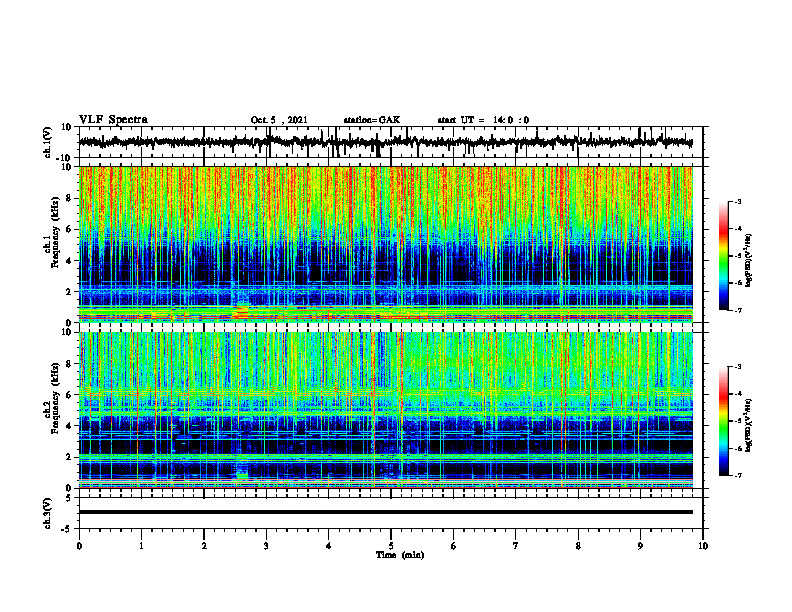792x612 pixels.
Task: Click time axis tick label "8"
Action: click(x=578, y=546)
